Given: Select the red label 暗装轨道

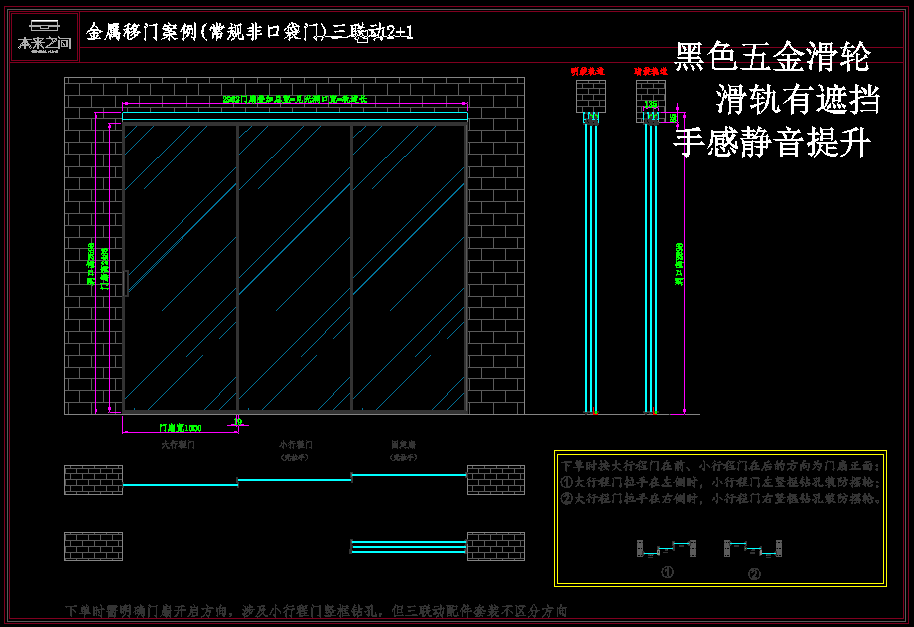Looking at the screenshot, I should (x=651, y=72).
